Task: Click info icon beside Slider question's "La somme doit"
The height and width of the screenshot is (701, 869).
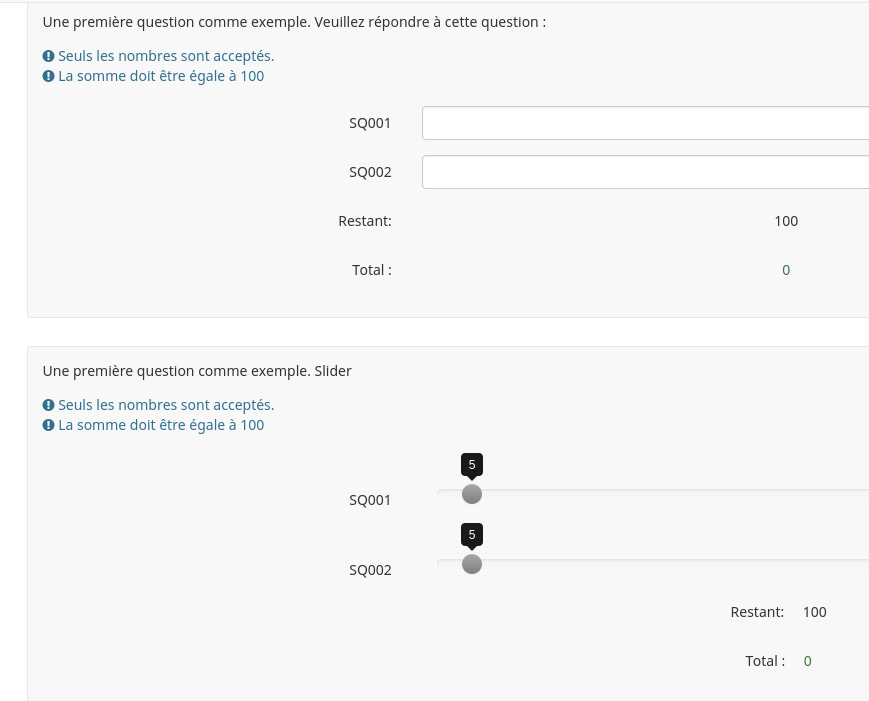Action: click(x=48, y=425)
